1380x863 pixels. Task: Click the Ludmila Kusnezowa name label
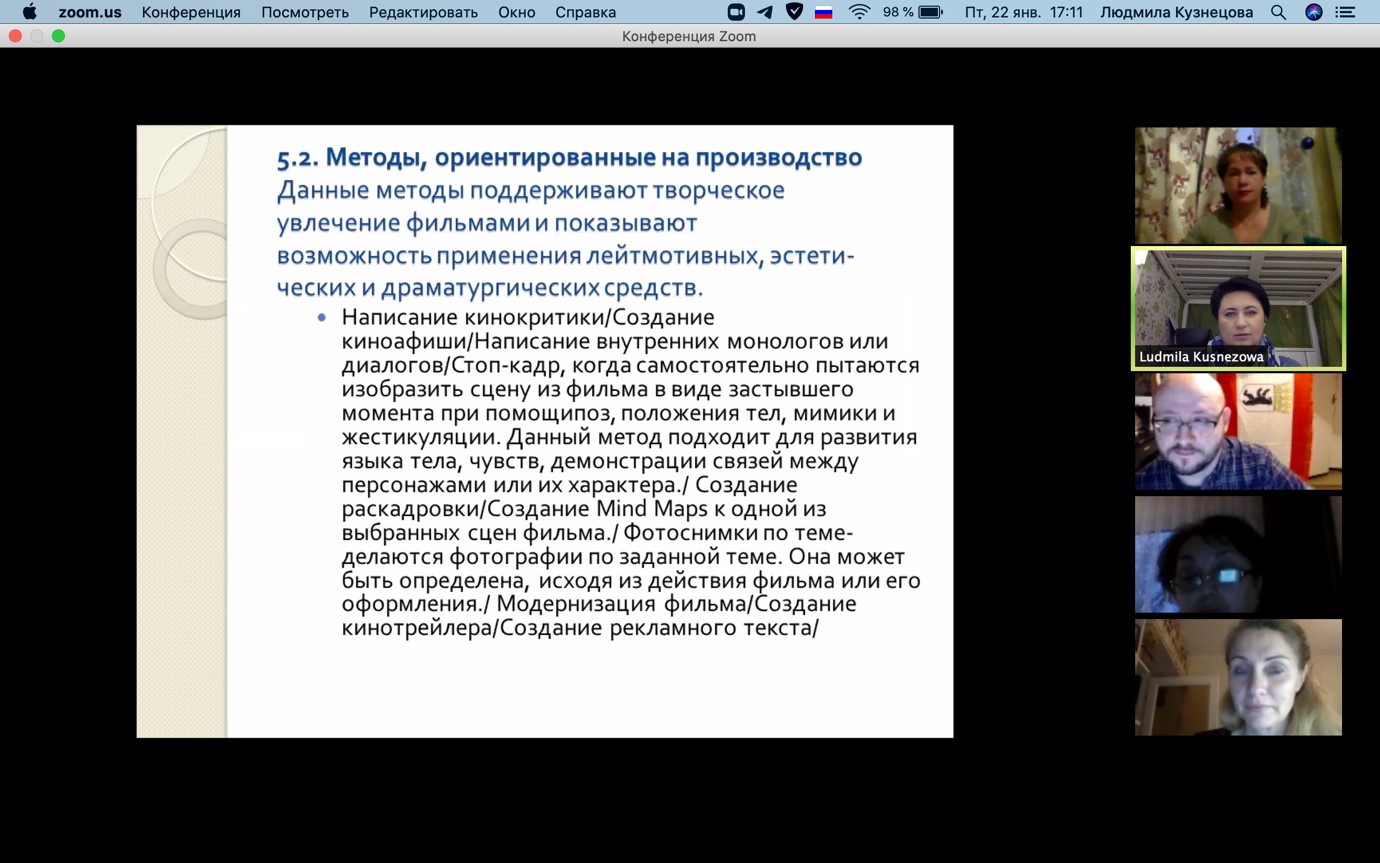point(1201,357)
